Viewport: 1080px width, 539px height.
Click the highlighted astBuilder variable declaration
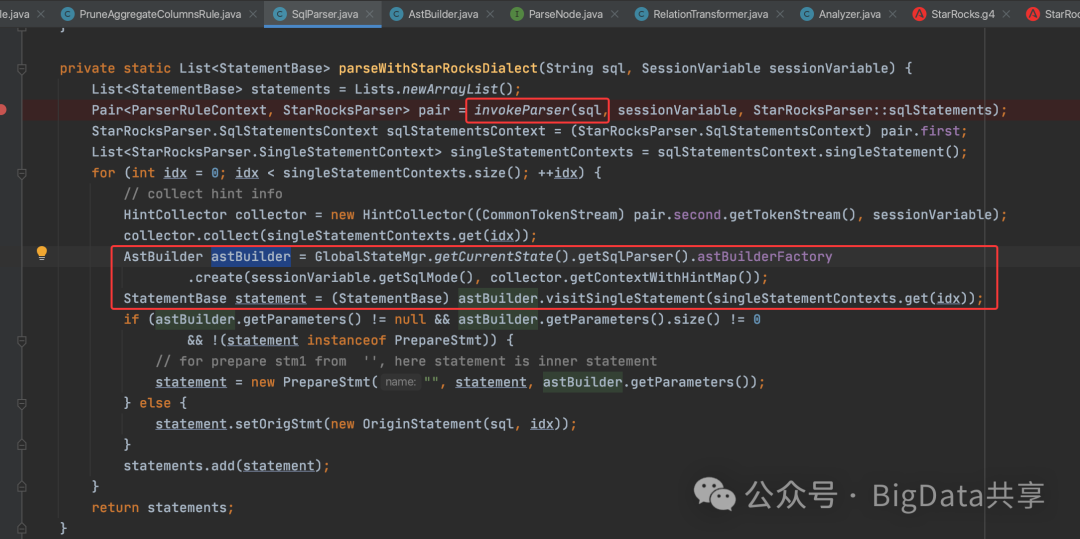click(x=251, y=256)
